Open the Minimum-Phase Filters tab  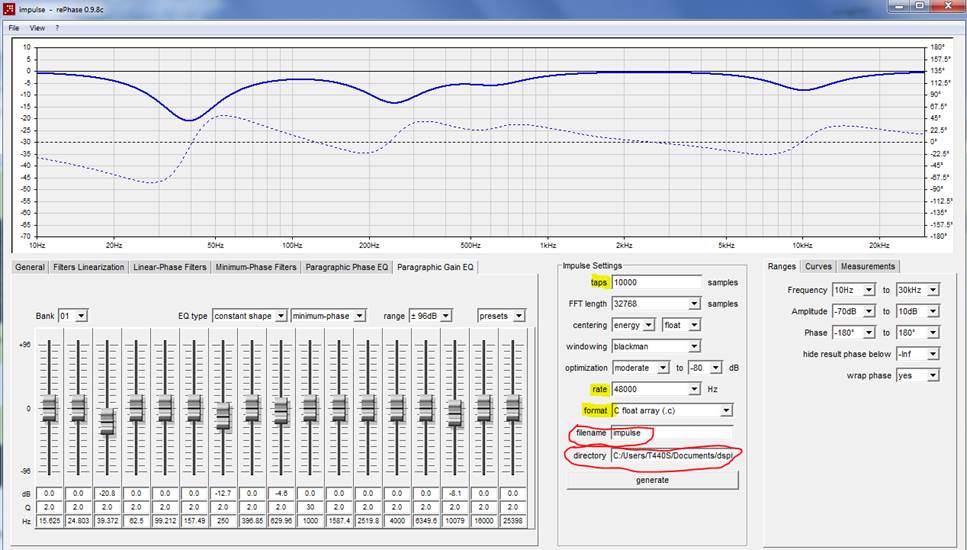pos(256,267)
